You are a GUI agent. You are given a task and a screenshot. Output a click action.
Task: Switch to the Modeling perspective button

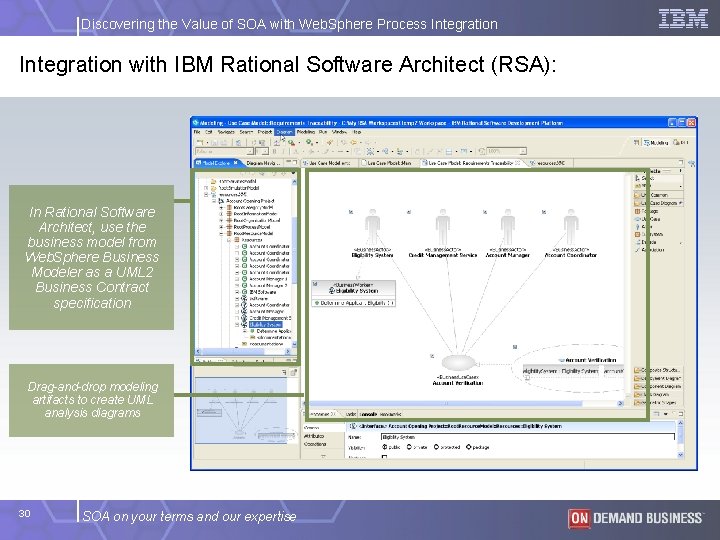[x=656, y=143]
